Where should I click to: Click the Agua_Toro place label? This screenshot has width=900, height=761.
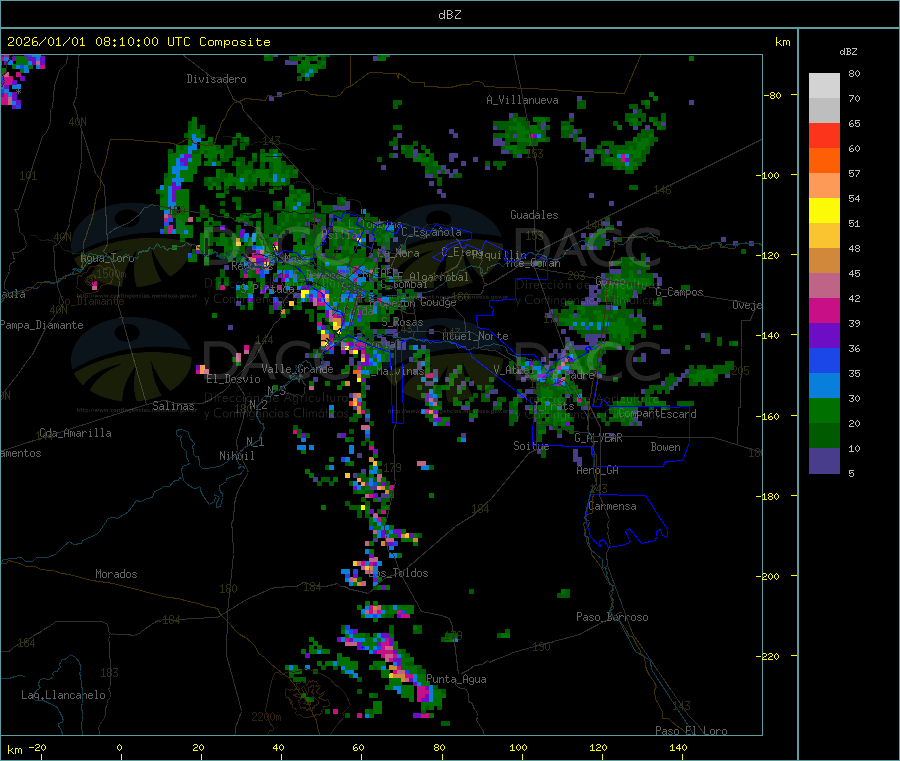coord(107,258)
